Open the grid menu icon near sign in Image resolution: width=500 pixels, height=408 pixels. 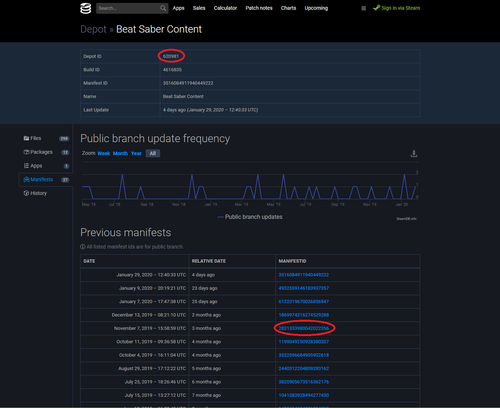pos(364,8)
